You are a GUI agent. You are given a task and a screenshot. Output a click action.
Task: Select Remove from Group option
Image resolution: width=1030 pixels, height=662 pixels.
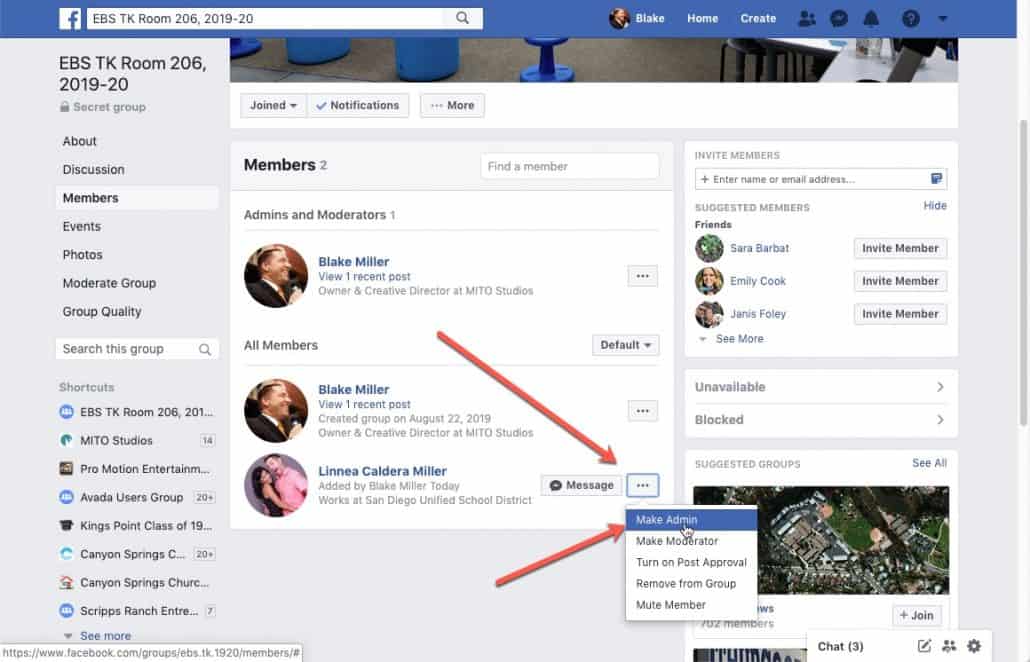(688, 583)
